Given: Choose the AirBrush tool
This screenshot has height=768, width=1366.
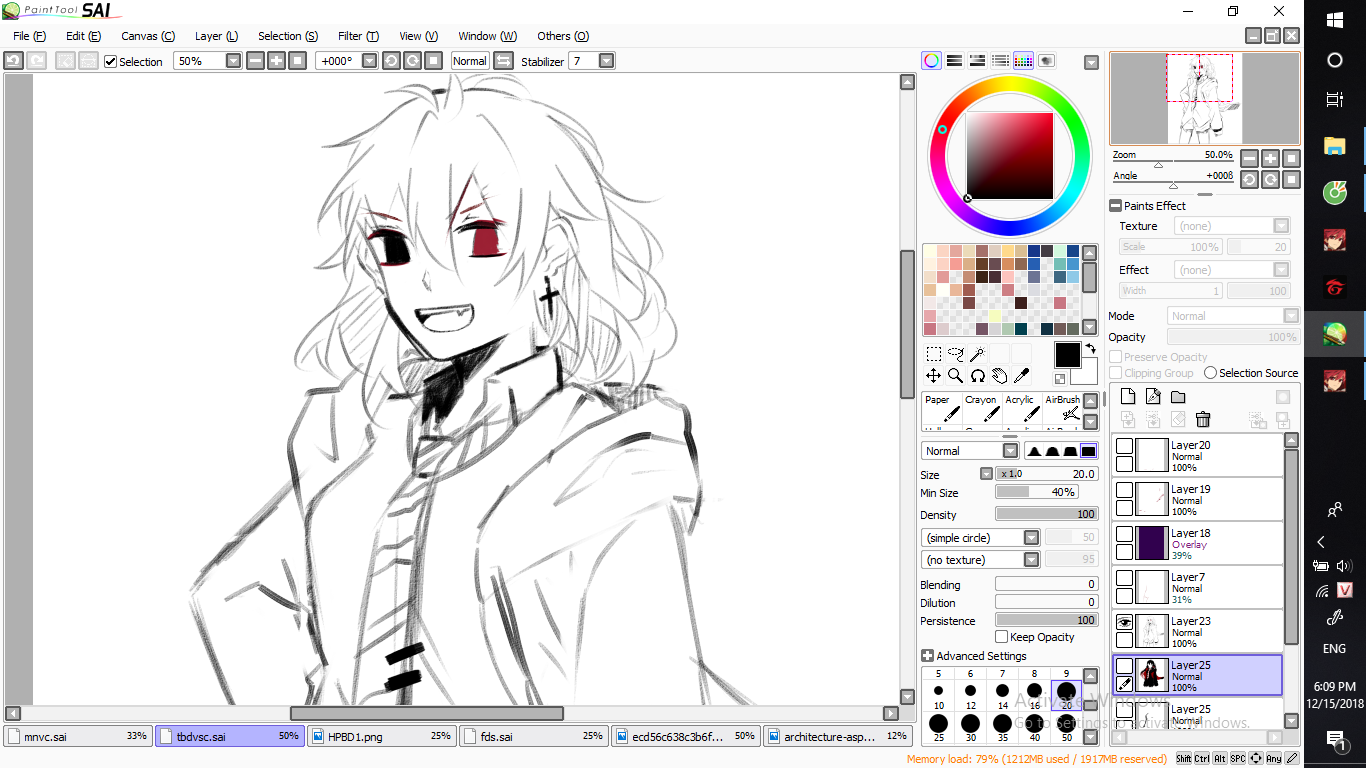Looking at the screenshot, I should (1061, 409).
